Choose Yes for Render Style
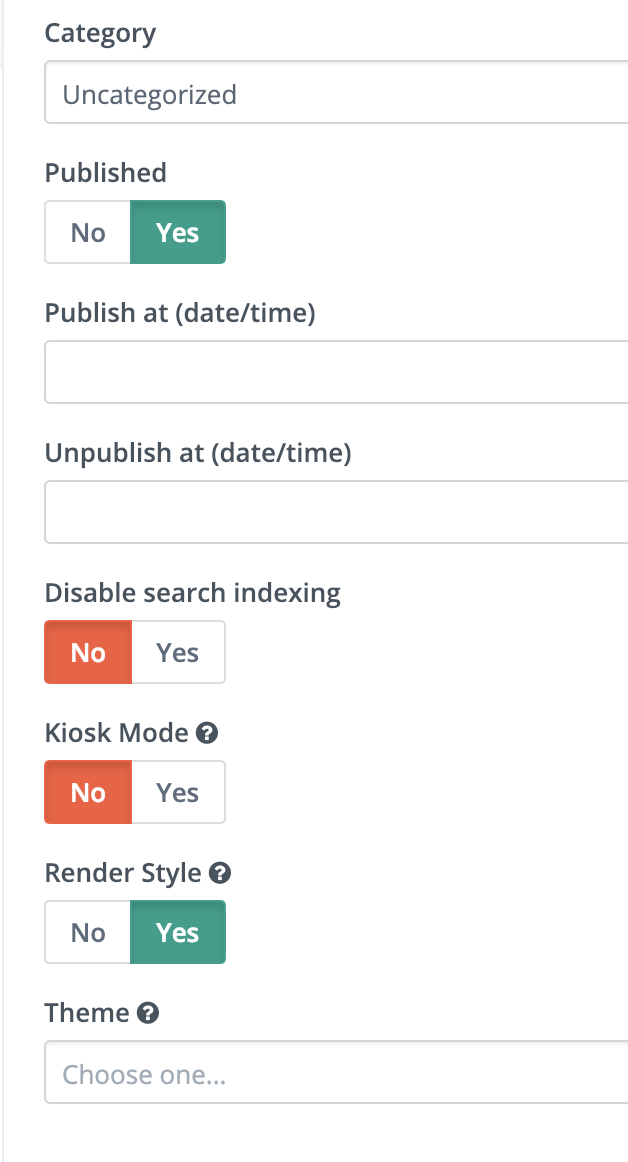This screenshot has height=1162, width=628. [178, 932]
